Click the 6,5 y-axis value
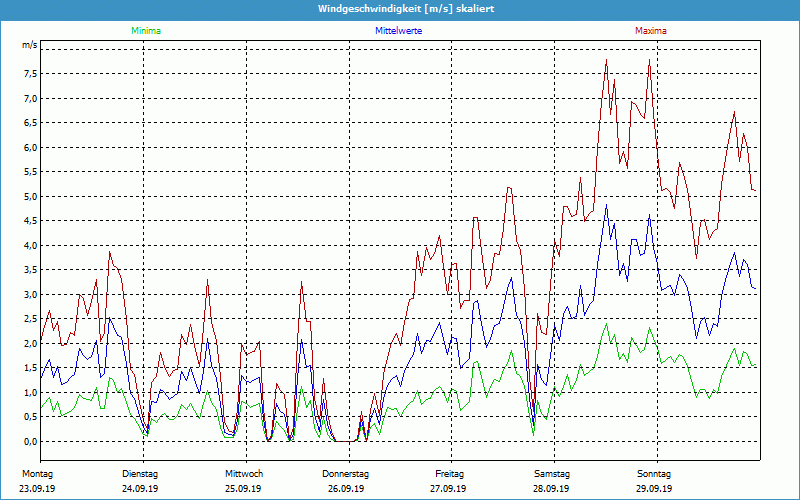800x500 pixels. (x=31, y=123)
